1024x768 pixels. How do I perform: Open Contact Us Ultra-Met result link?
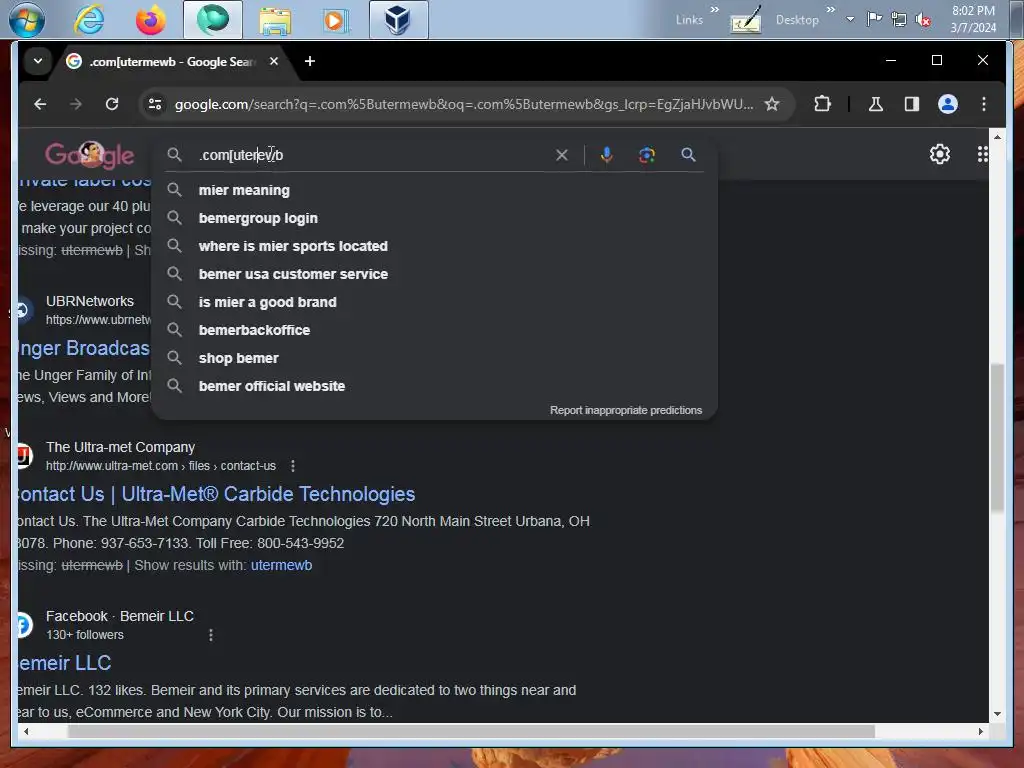click(x=216, y=494)
